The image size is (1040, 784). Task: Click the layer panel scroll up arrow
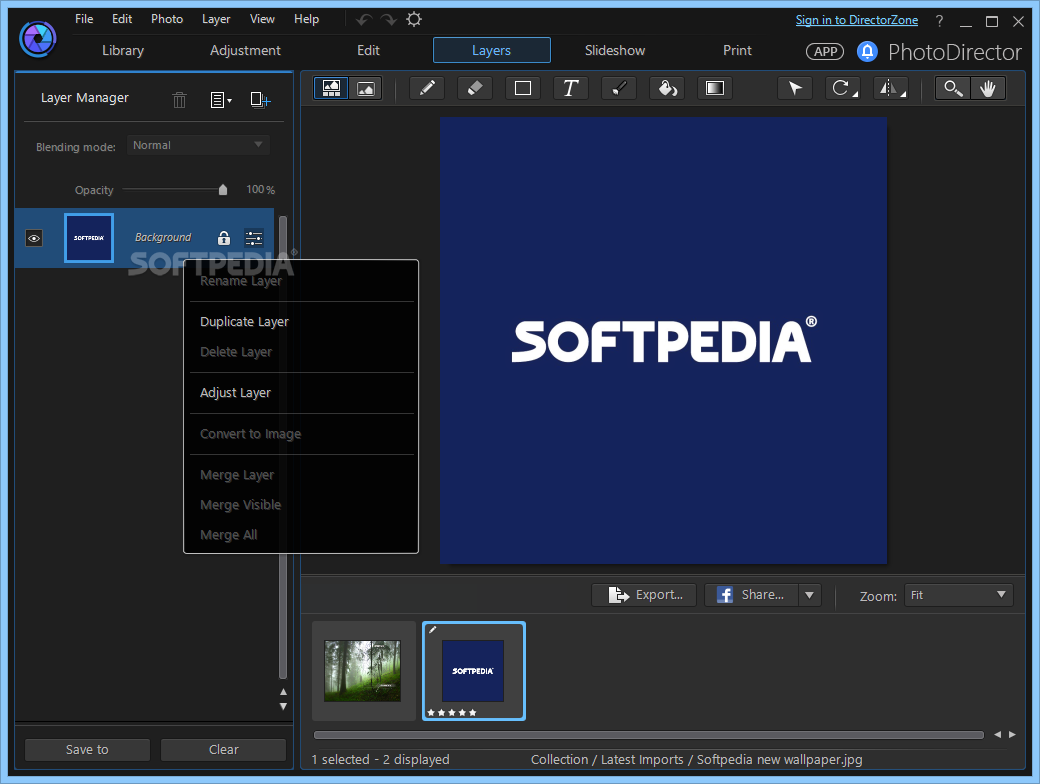283,692
